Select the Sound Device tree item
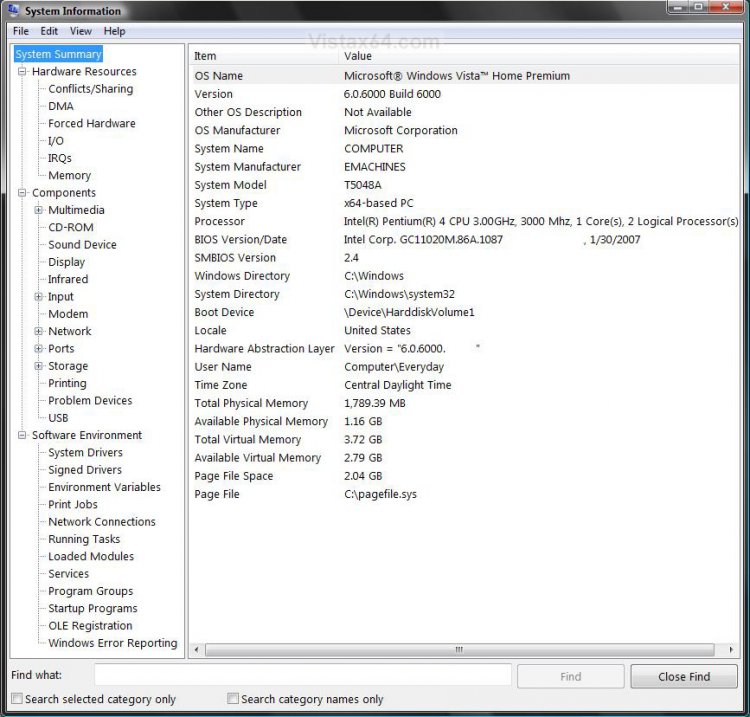Viewport: 750px width, 717px height. point(82,244)
